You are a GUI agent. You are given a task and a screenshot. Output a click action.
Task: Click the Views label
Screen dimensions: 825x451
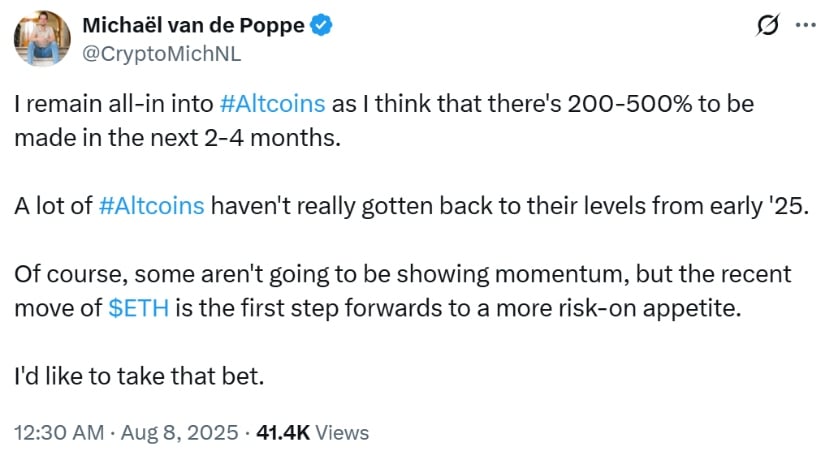click(x=342, y=433)
